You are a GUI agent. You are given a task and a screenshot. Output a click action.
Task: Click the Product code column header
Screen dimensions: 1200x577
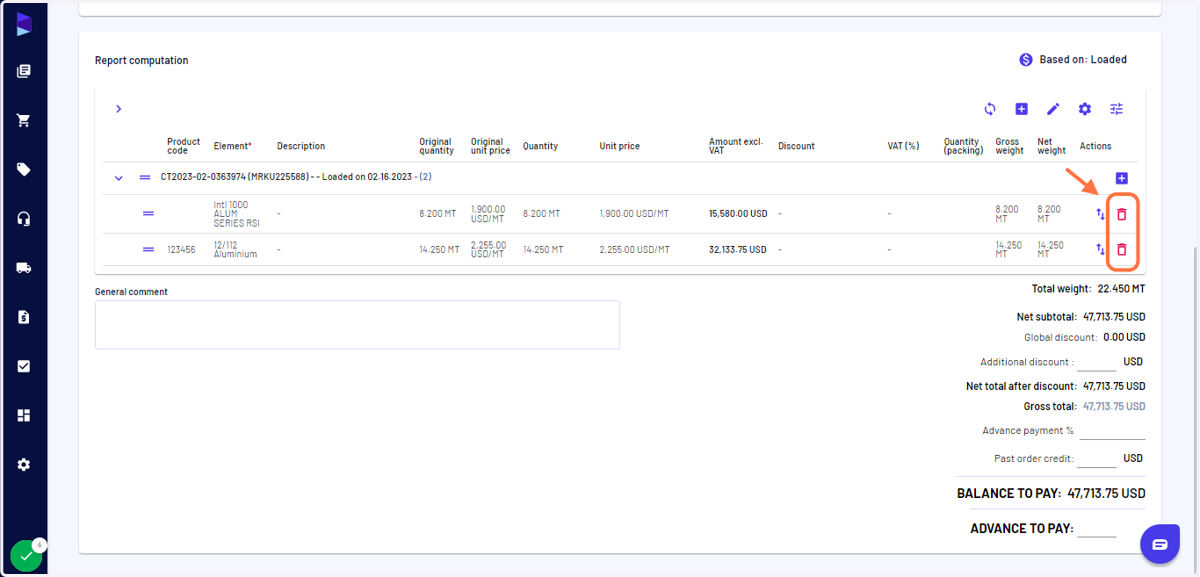pyautogui.click(x=184, y=146)
